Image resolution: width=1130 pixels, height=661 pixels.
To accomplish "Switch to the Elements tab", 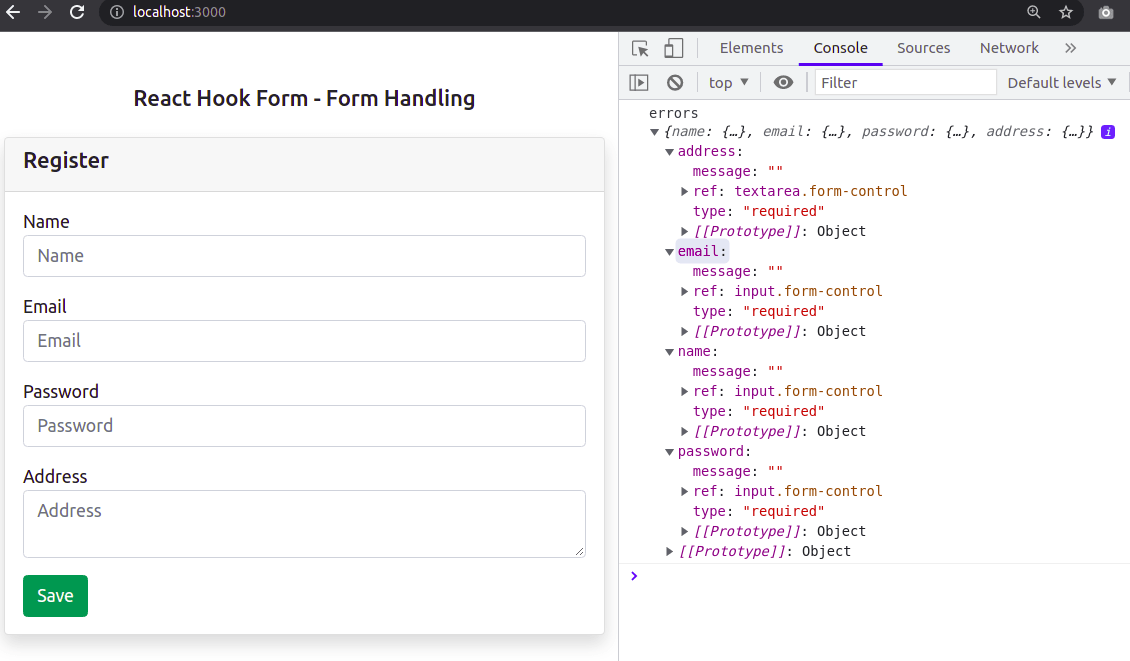I will [x=751, y=47].
